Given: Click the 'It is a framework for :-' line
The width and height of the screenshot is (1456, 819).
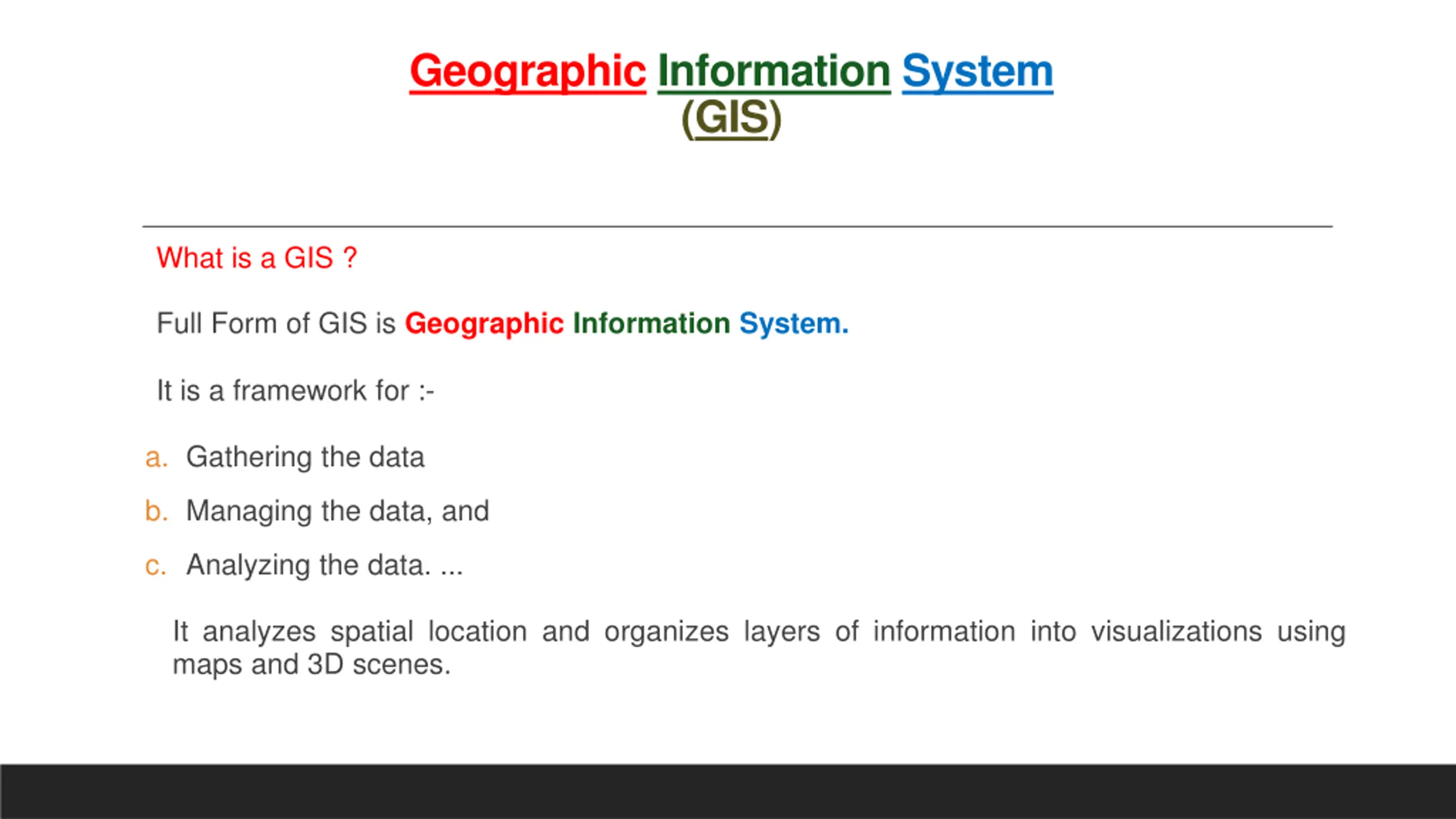Looking at the screenshot, I should coord(296,391).
